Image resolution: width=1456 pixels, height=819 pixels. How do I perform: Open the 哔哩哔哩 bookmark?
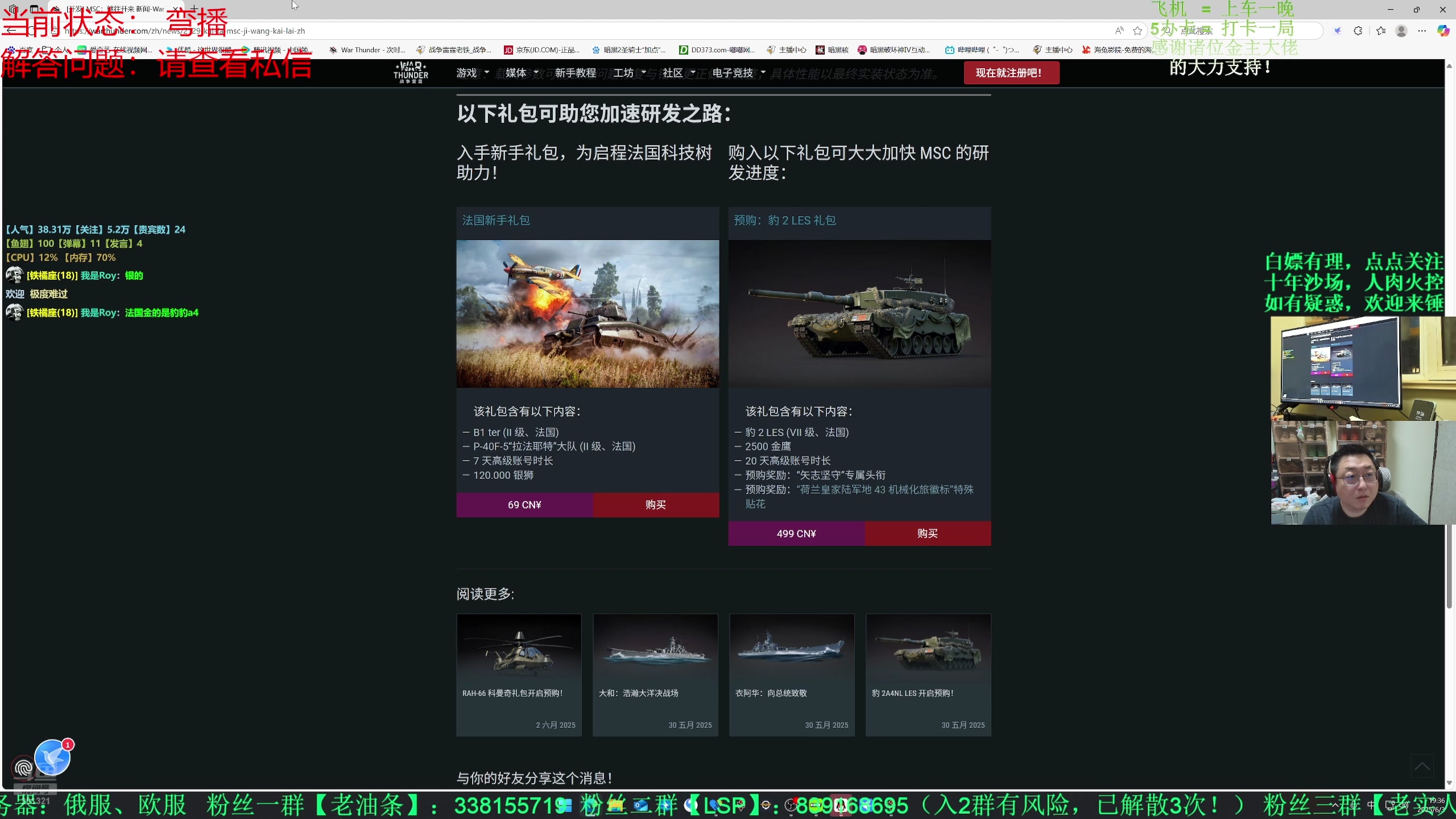[x=982, y=50]
